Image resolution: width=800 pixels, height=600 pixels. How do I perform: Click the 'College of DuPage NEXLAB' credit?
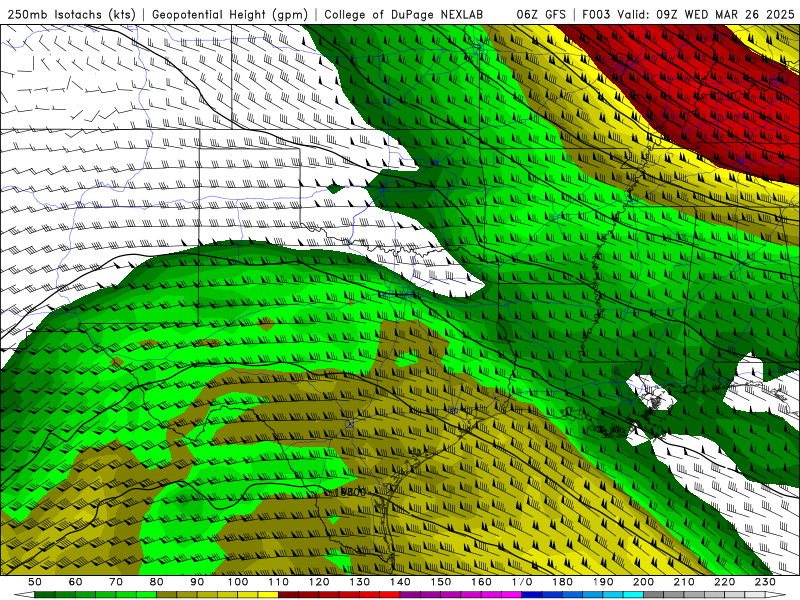[x=403, y=15]
